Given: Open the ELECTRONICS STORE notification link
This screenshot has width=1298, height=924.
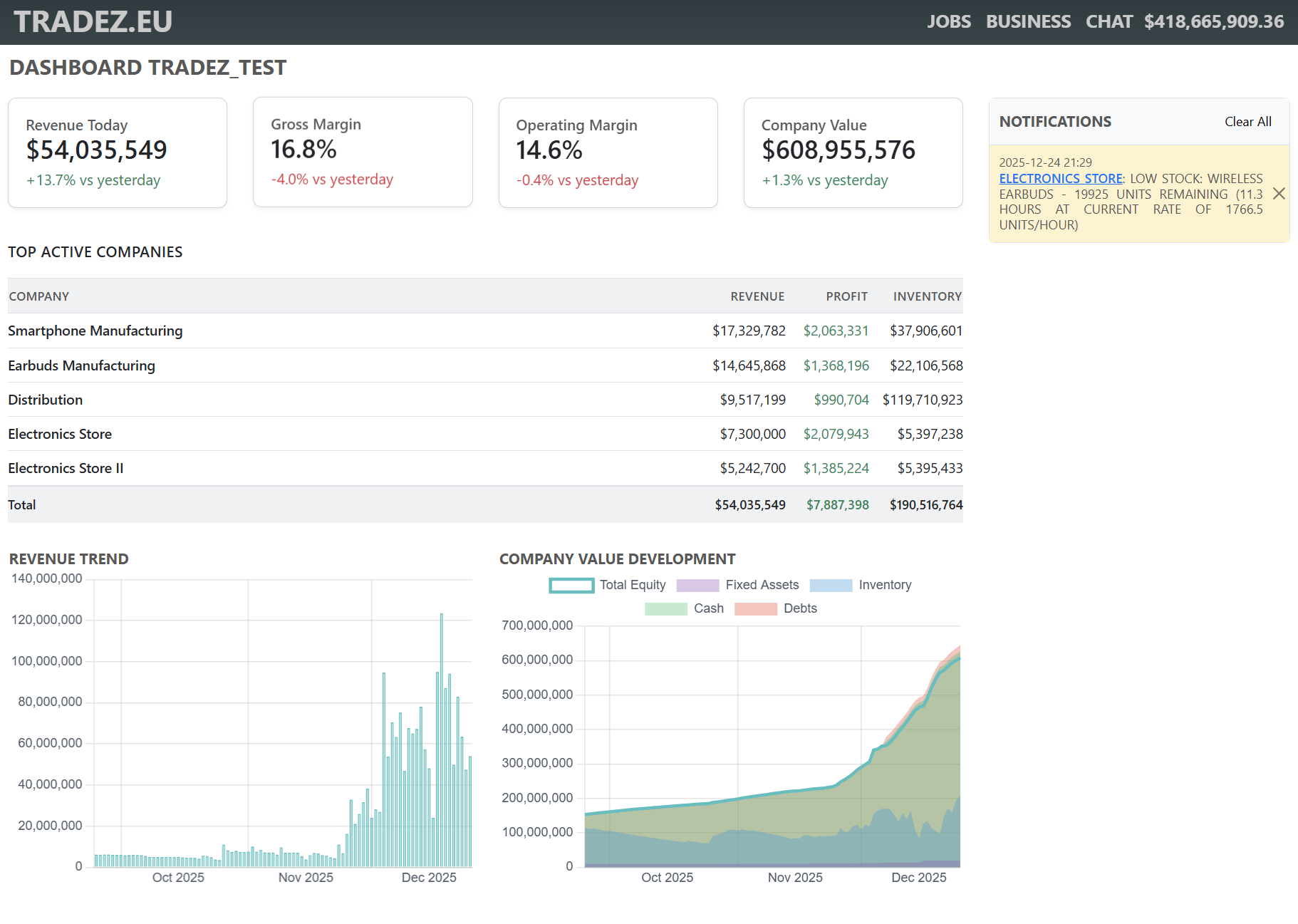Looking at the screenshot, I should pos(1060,178).
